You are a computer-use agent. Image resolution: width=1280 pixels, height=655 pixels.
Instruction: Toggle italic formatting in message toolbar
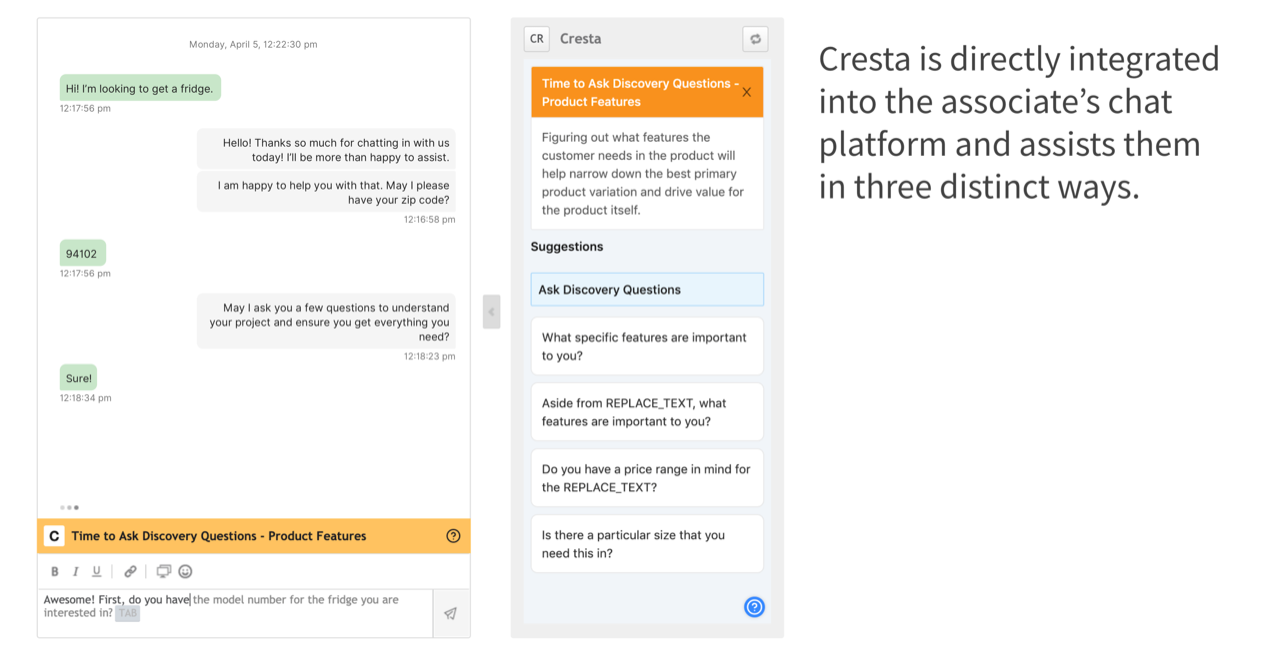[x=75, y=572]
